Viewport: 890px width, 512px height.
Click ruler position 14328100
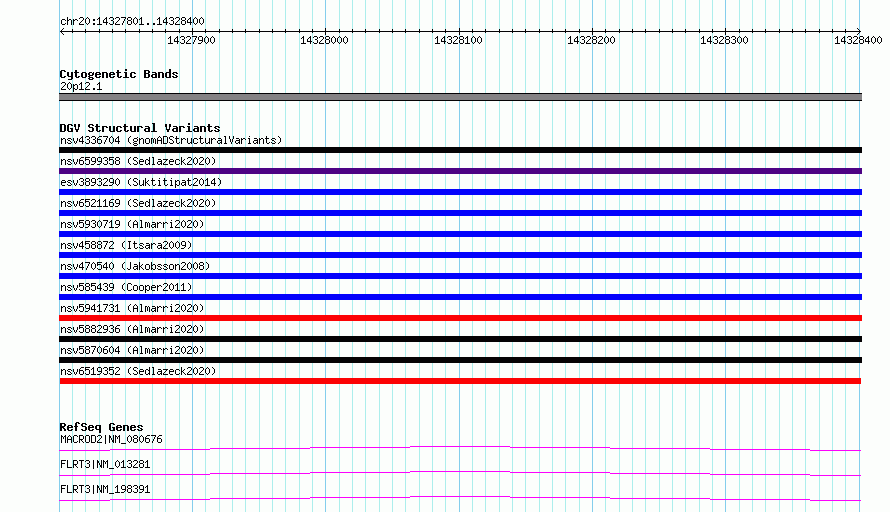[458, 40]
